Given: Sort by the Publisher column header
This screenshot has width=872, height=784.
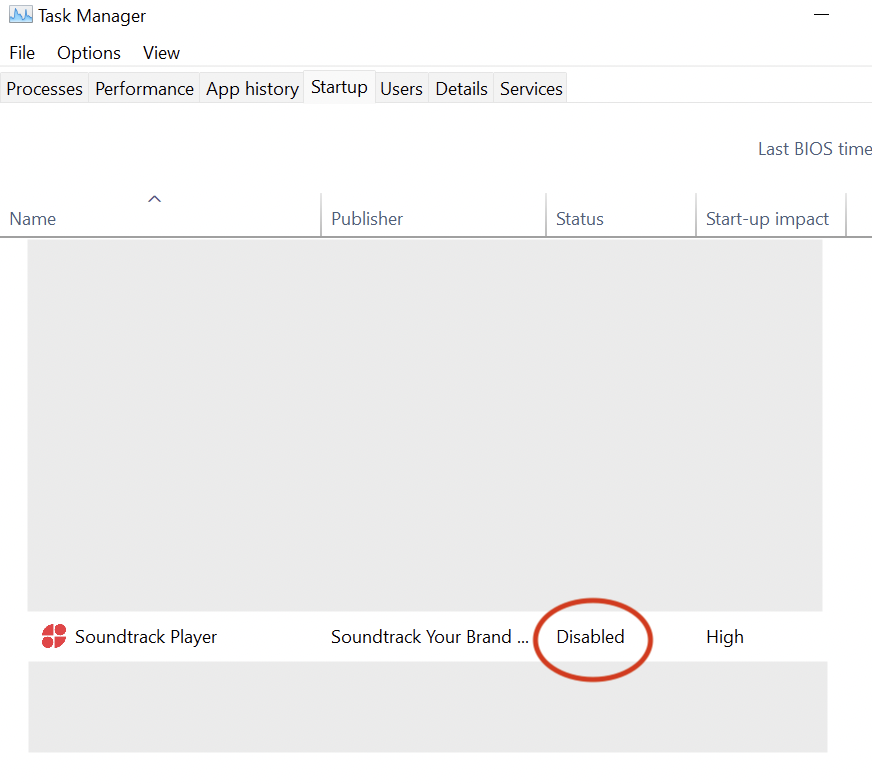Looking at the screenshot, I should point(434,216).
